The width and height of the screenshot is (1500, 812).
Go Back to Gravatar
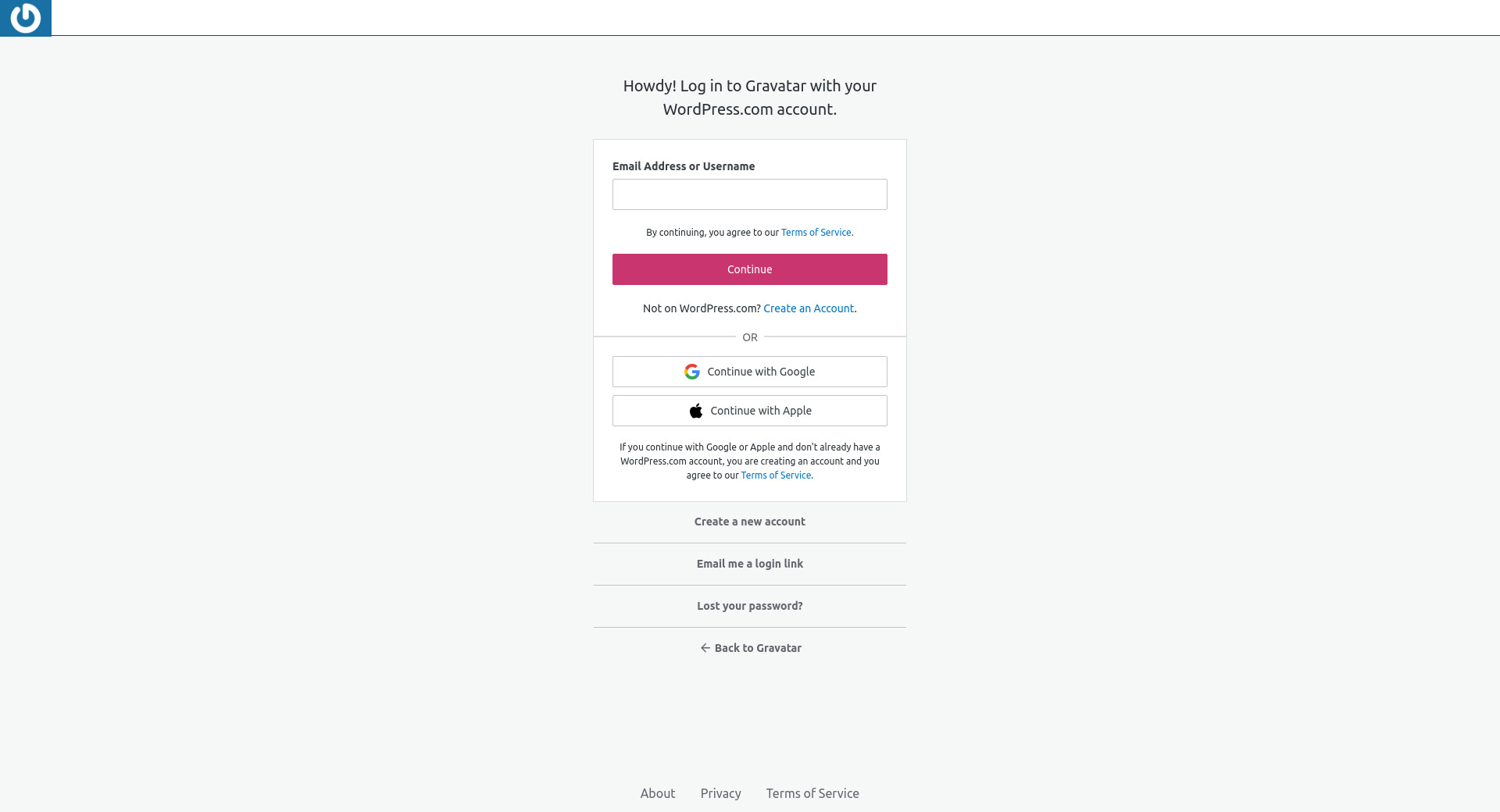click(757, 648)
